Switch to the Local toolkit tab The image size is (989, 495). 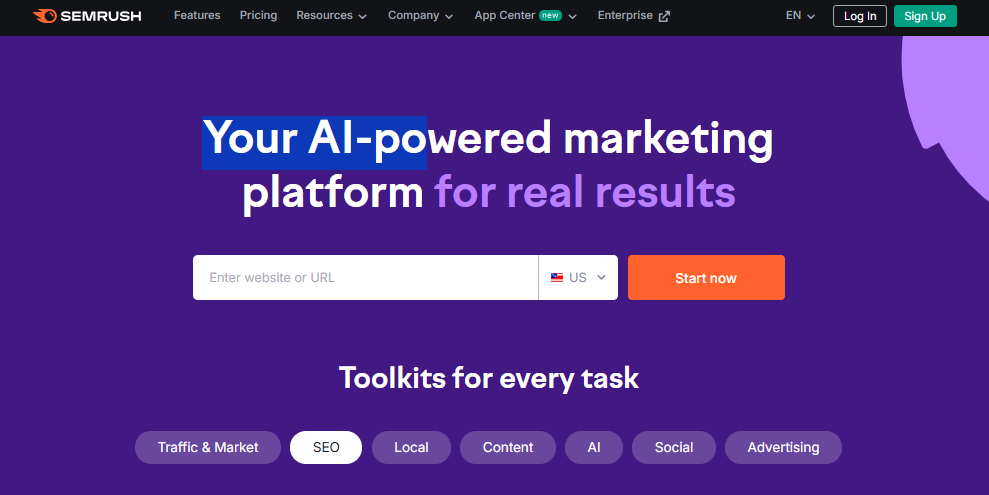411,448
